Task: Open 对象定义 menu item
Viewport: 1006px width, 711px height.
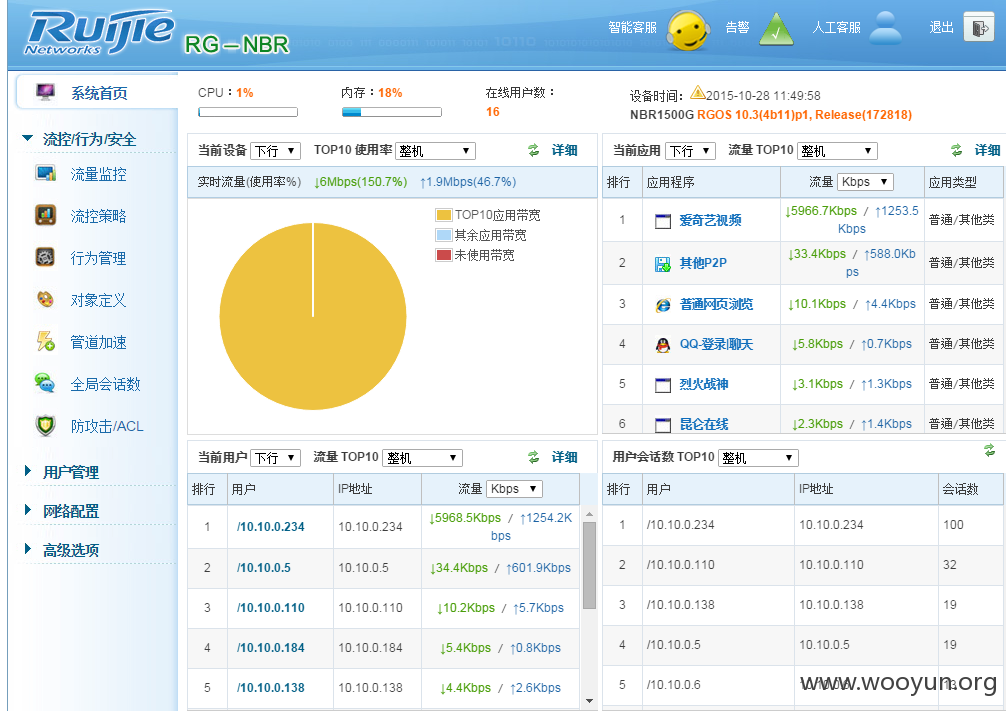Action: [x=98, y=300]
